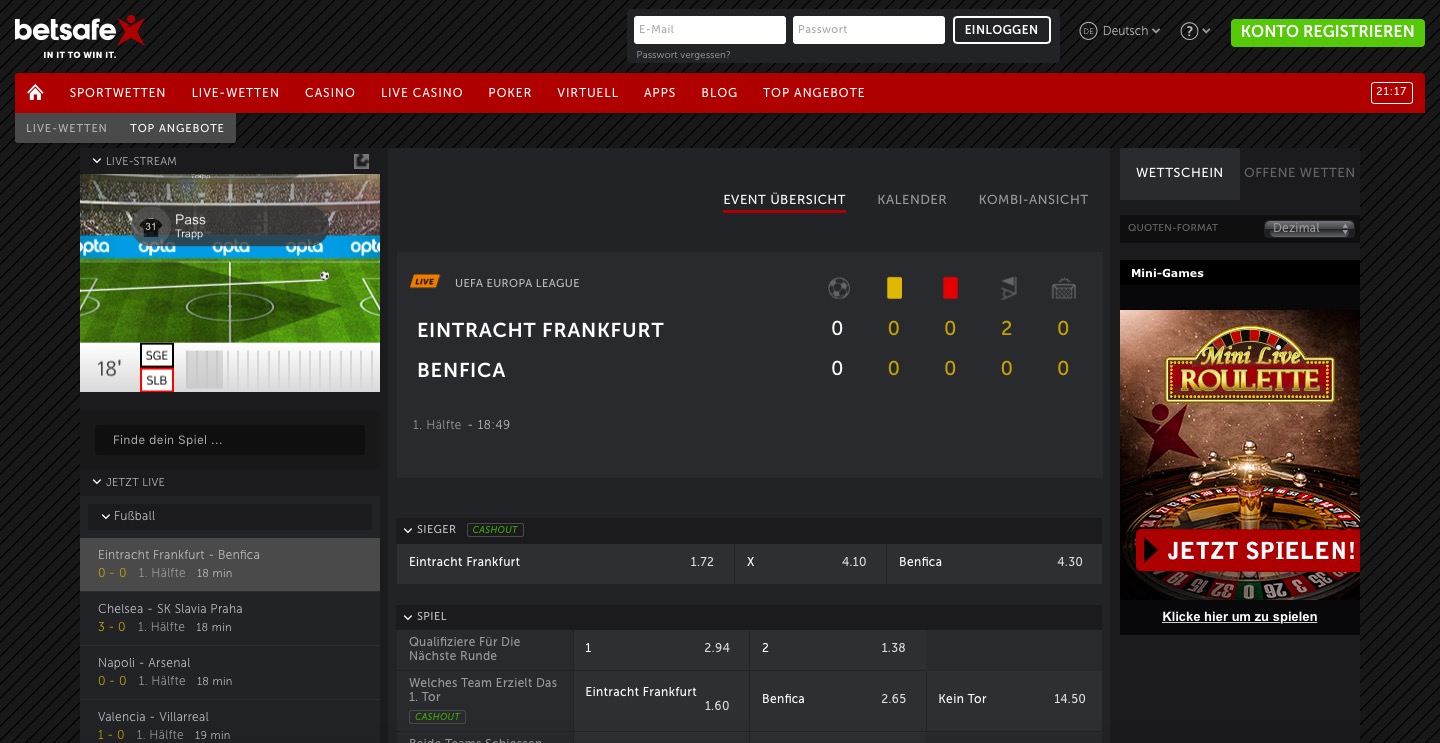
Task: Open Chelsea - SK Slavia Praha match
Action: pyautogui.click(x=230, y=619)
